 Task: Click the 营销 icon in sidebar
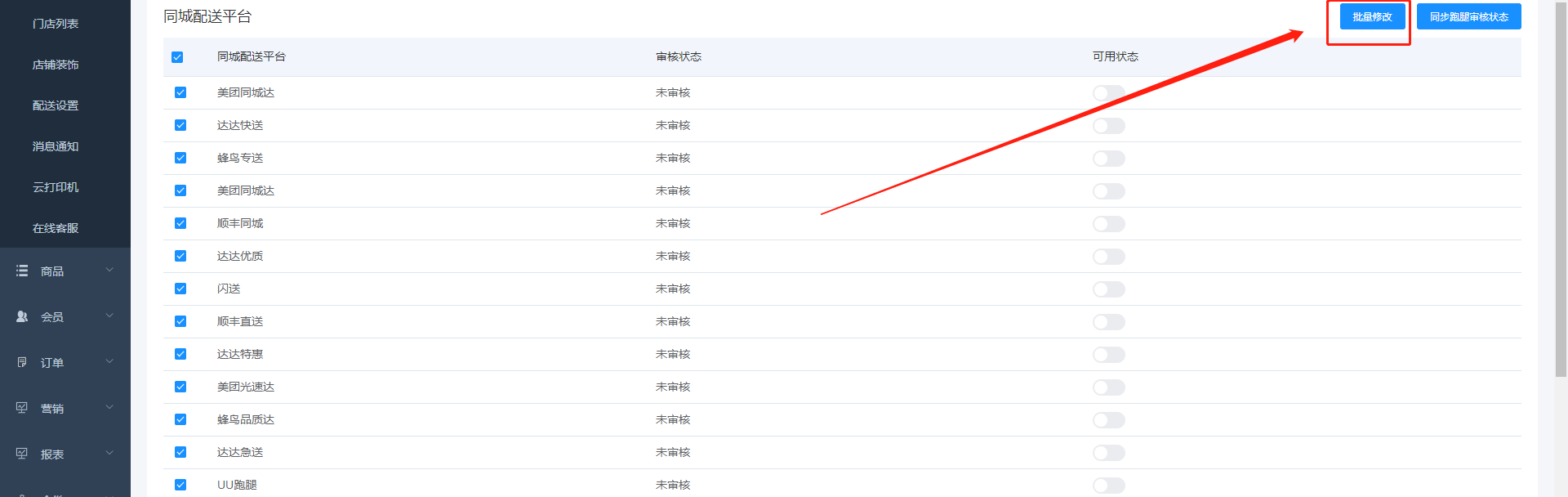pyautogui.click(x=22, y=408)
